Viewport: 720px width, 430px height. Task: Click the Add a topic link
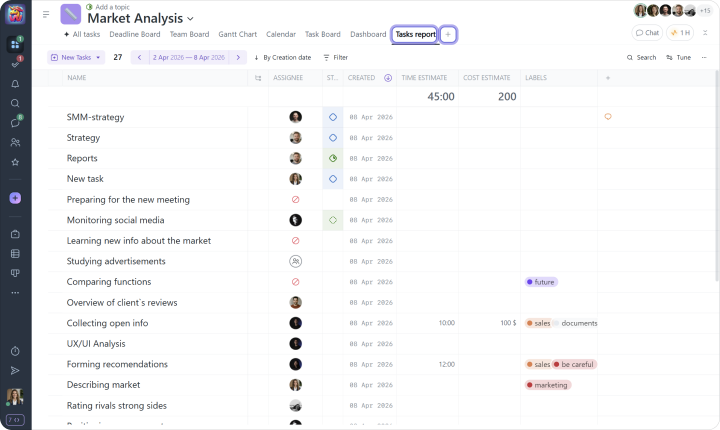click(x=110, y=6)
